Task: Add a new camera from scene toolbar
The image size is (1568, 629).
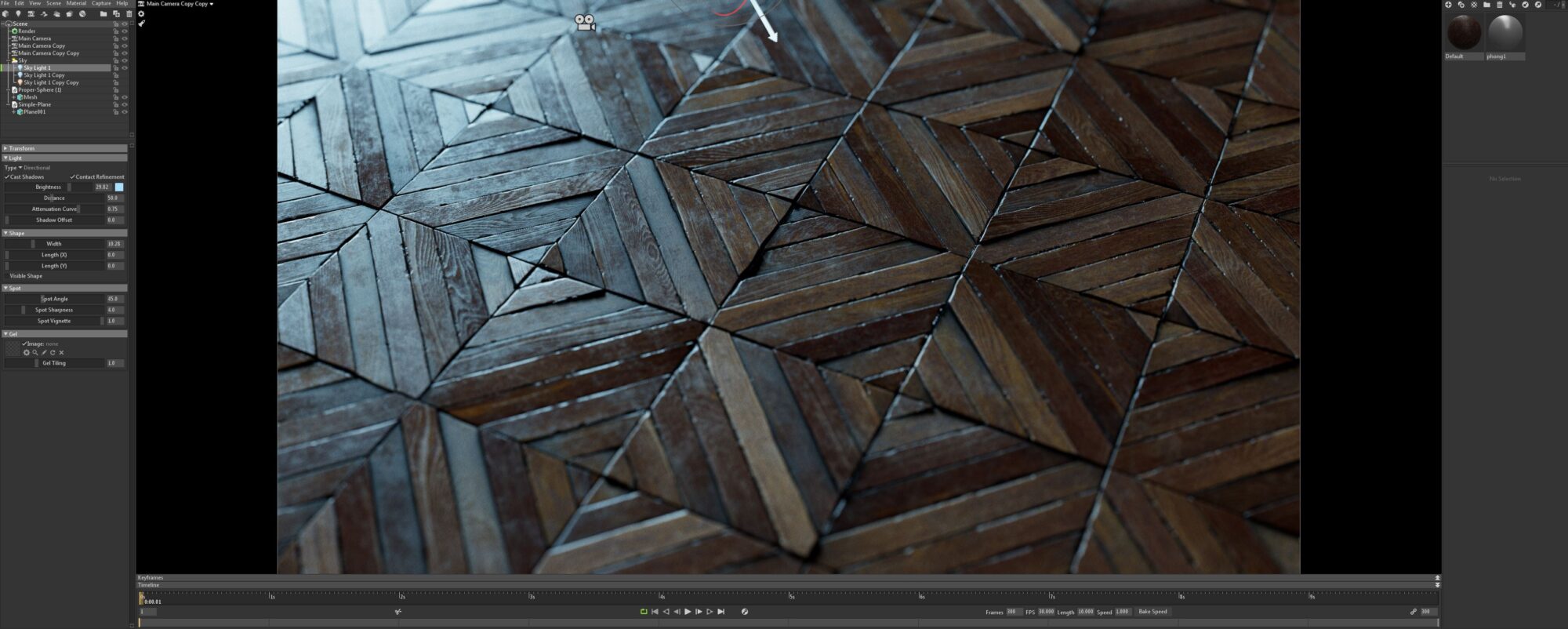Action: click(31, 13)
